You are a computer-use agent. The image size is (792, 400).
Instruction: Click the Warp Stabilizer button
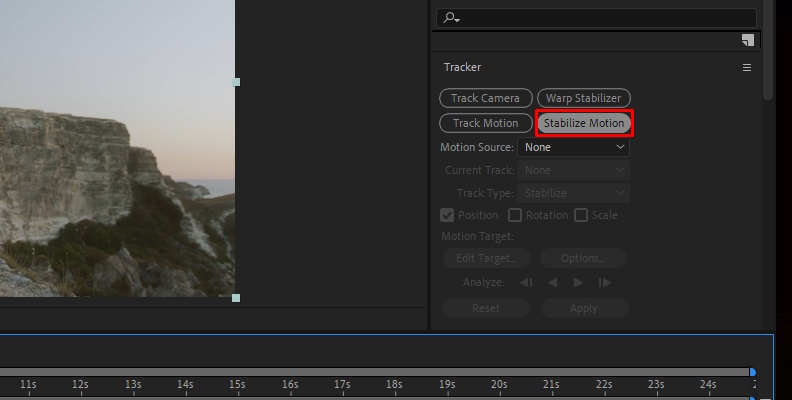(583, 98)
